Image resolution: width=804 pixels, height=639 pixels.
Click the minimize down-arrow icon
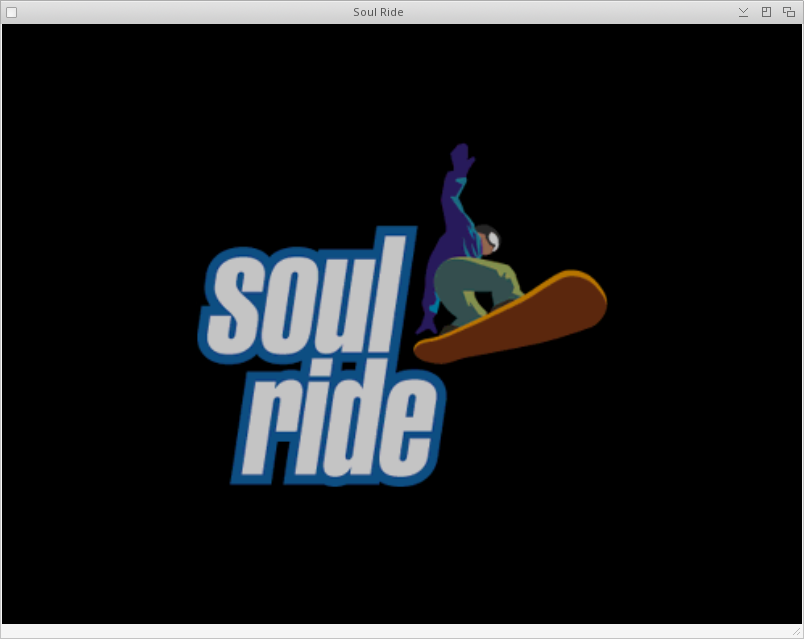click(x=743, y=12)
